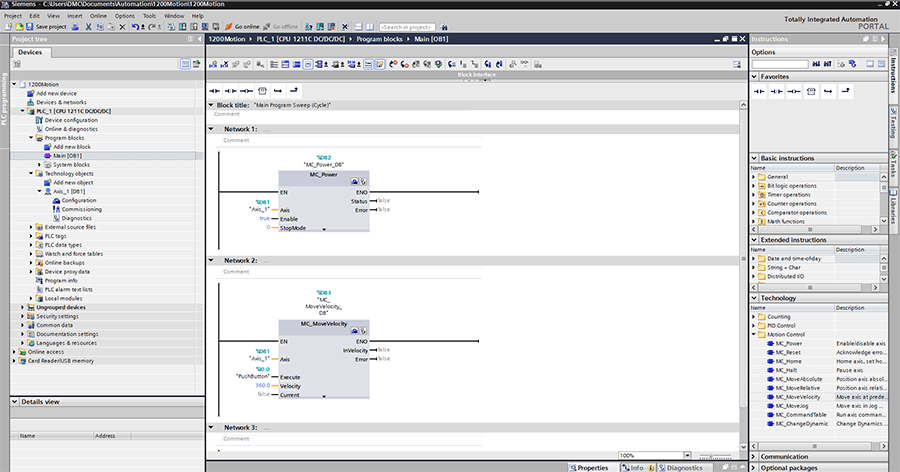Click the Search in project field
This screenshot has height=472, width=900.
tap(407, 27)
